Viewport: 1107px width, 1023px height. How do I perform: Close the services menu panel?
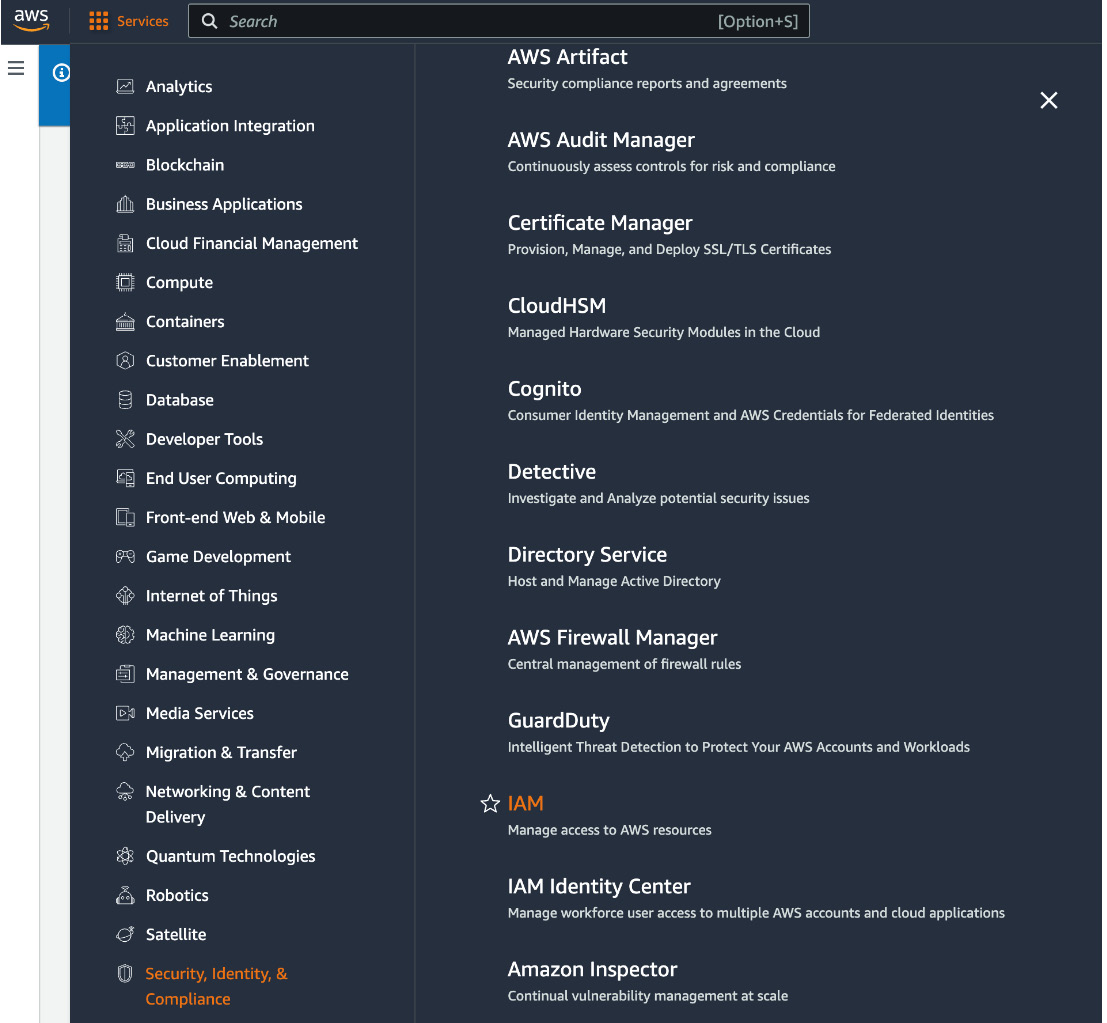point(1048,100)
